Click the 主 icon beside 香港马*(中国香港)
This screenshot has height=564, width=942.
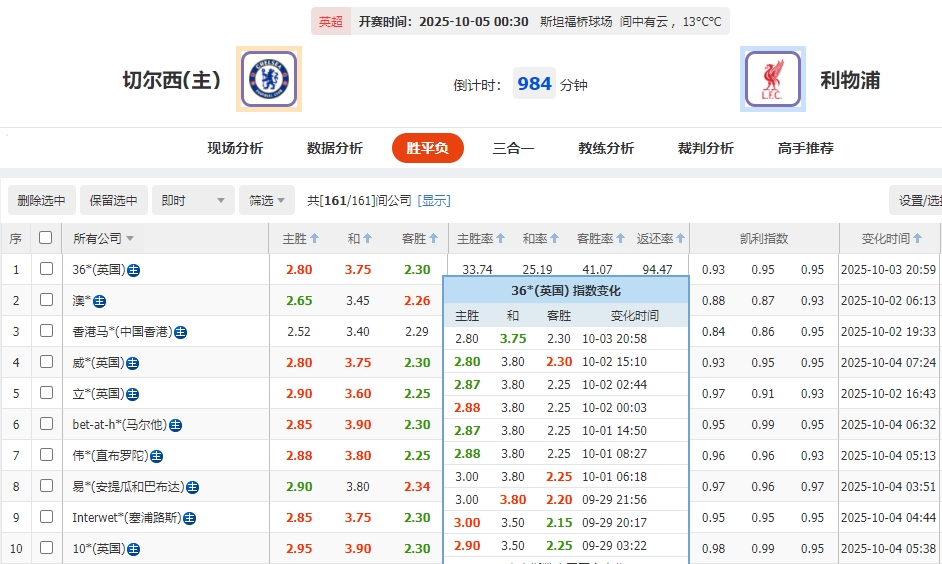181,332
